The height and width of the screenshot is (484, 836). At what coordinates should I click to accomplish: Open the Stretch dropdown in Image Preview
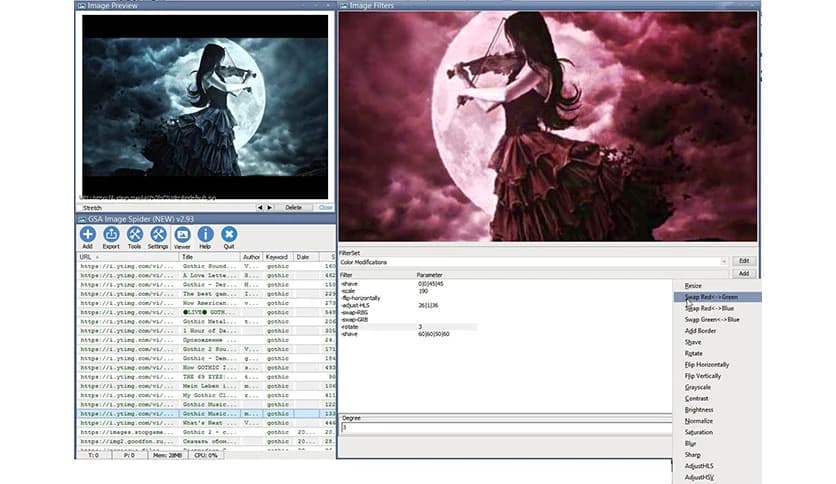click(x=166, y=207)
